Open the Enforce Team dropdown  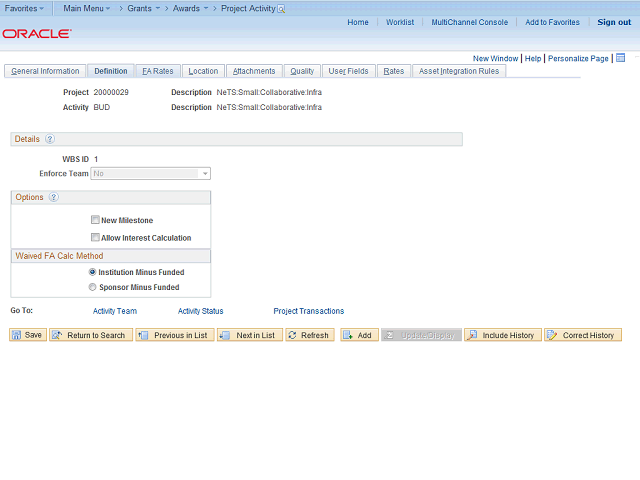[x=151, y=173]
